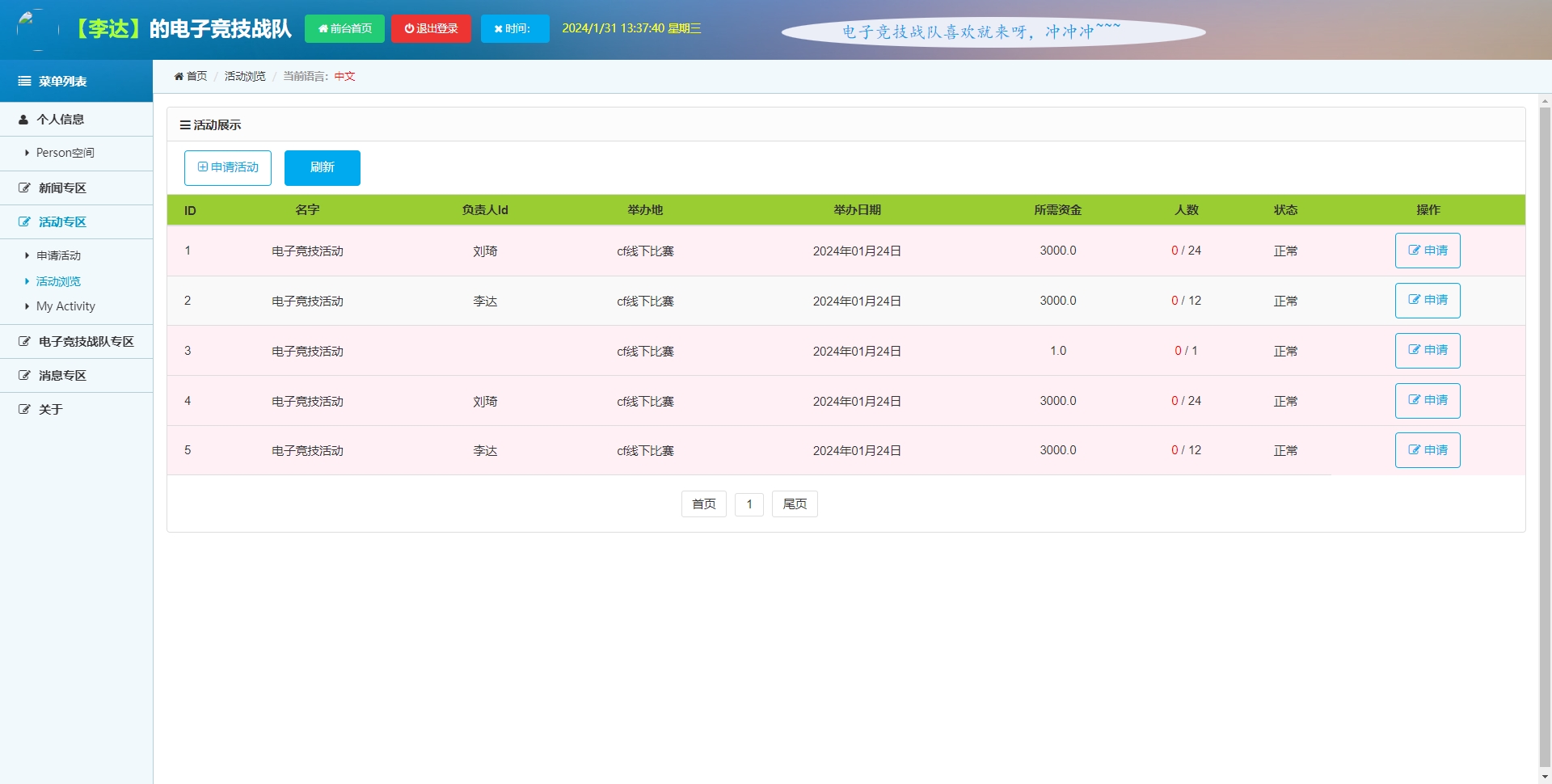Click the vertical scrollbar thumb

click(1545, 436)
